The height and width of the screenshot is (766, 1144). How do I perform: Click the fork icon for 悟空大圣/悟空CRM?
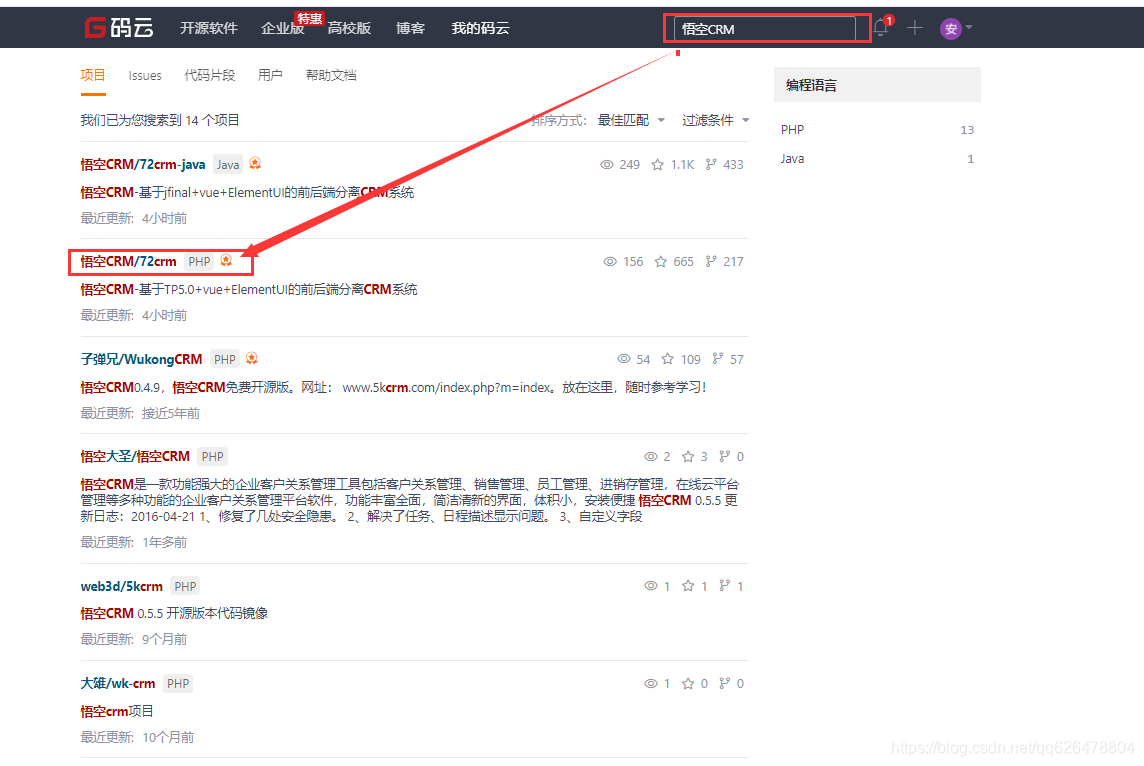click(724, 457)
